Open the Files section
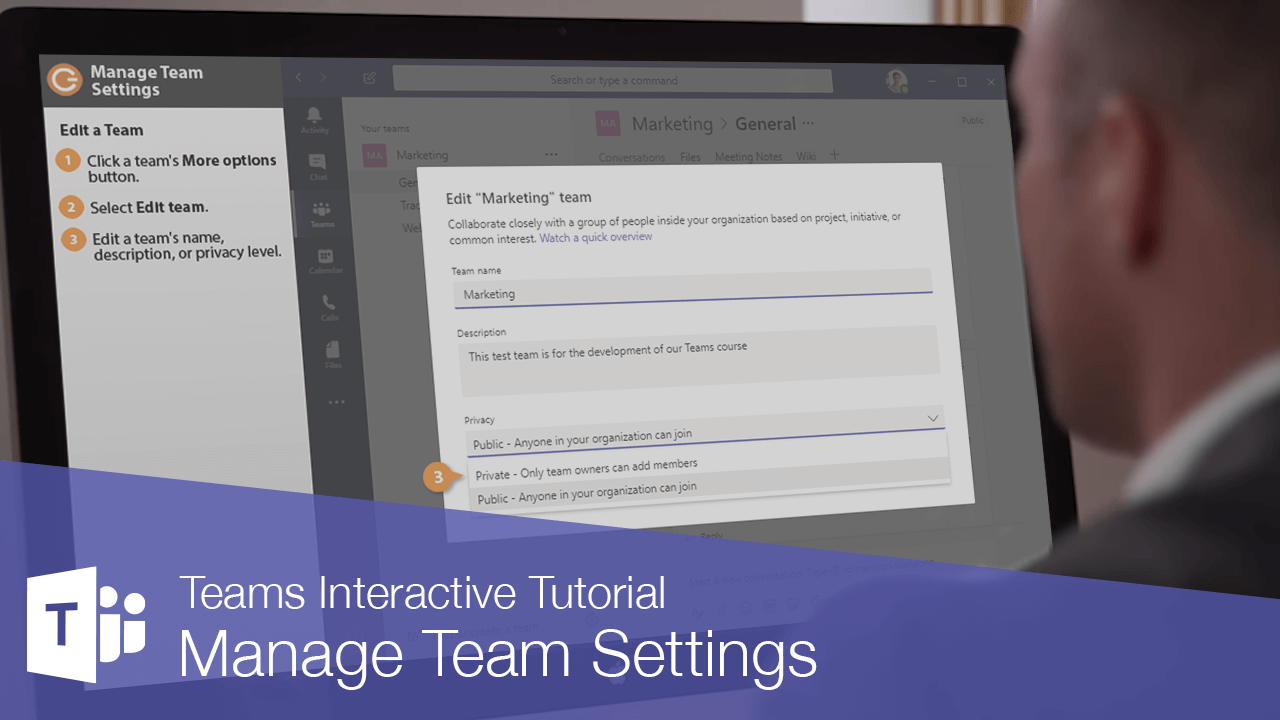Viewport: 1280px width, 720px height. (x=333, y=350)
